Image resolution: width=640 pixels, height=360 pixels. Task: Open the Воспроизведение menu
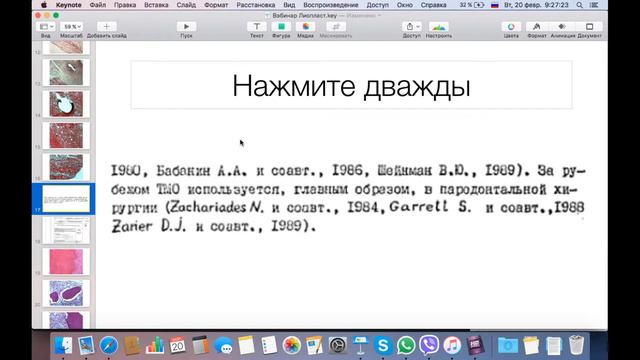click(x=331, y=5)
